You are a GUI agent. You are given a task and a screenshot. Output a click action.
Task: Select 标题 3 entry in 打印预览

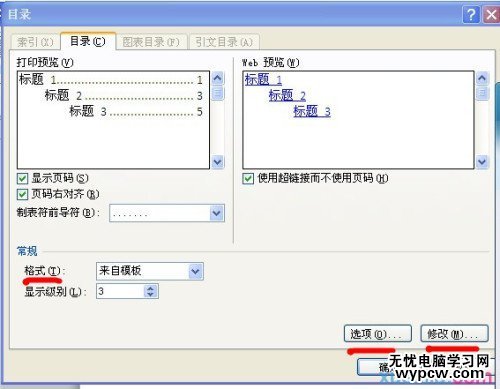[x=136, y=111]
